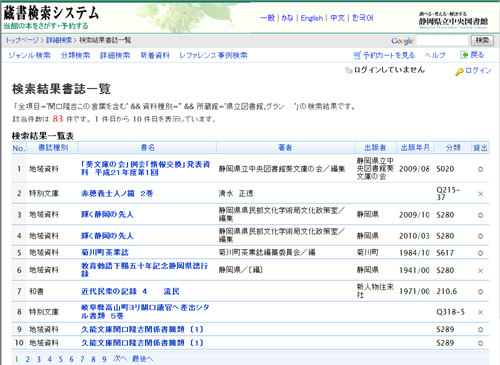
Task: Sort by No. column header
Action: [x=19, y=148]
